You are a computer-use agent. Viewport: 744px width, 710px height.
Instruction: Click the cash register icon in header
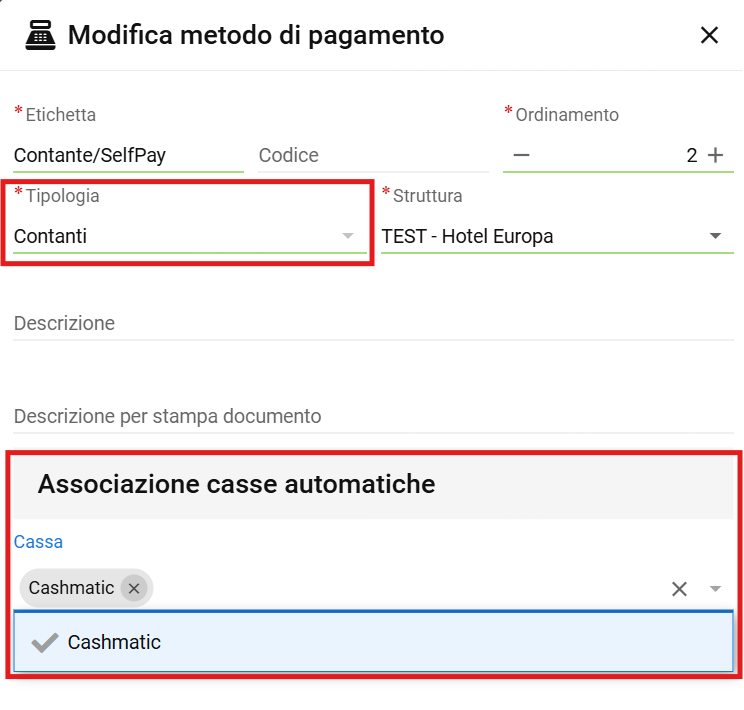[x=39, y=36]
